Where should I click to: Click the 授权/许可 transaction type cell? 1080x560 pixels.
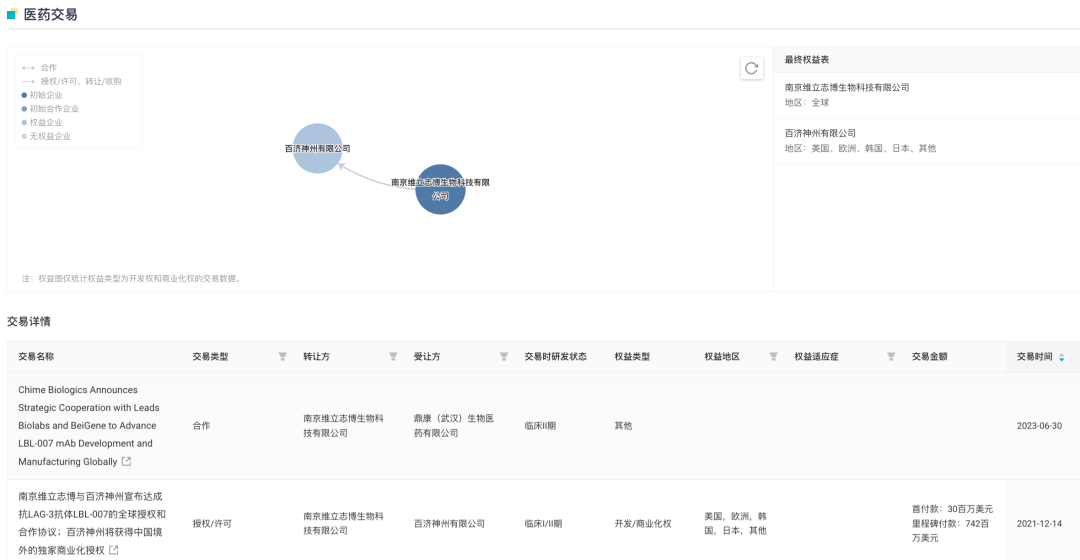pos(211,523)
